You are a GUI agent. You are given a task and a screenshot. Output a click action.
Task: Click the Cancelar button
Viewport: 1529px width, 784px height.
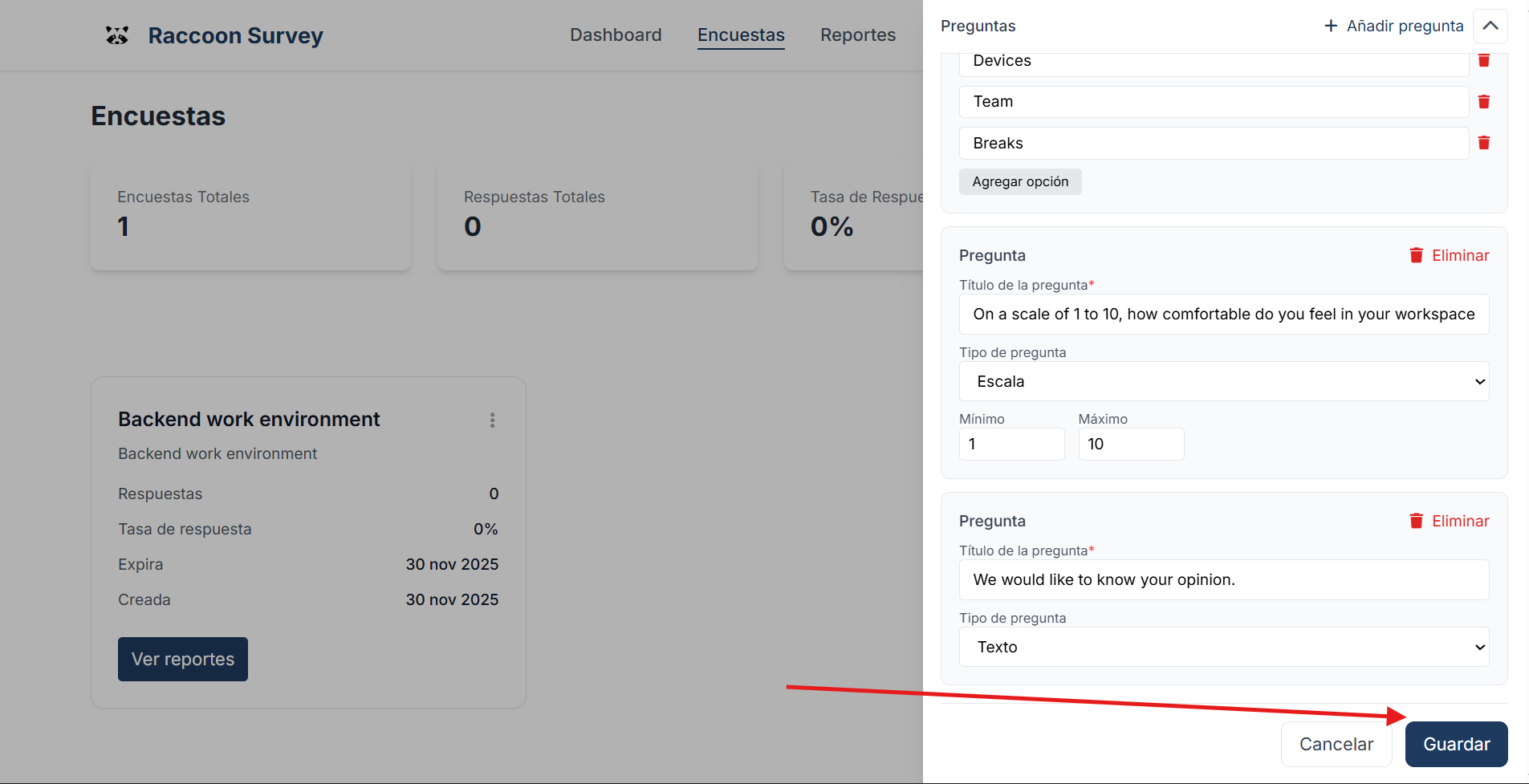point(1336,744)
